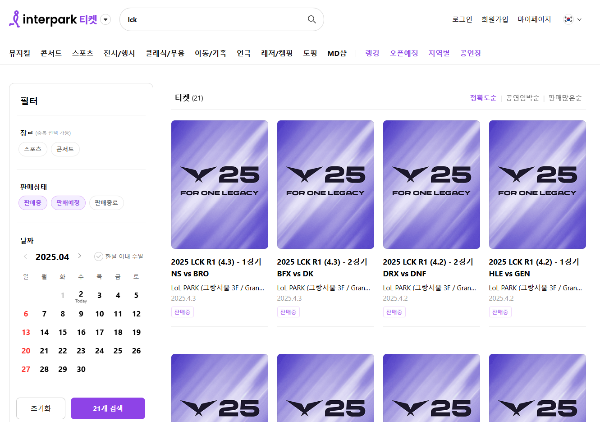
Task: Open the 아동/가족 category menu
Action: [210, 53]
